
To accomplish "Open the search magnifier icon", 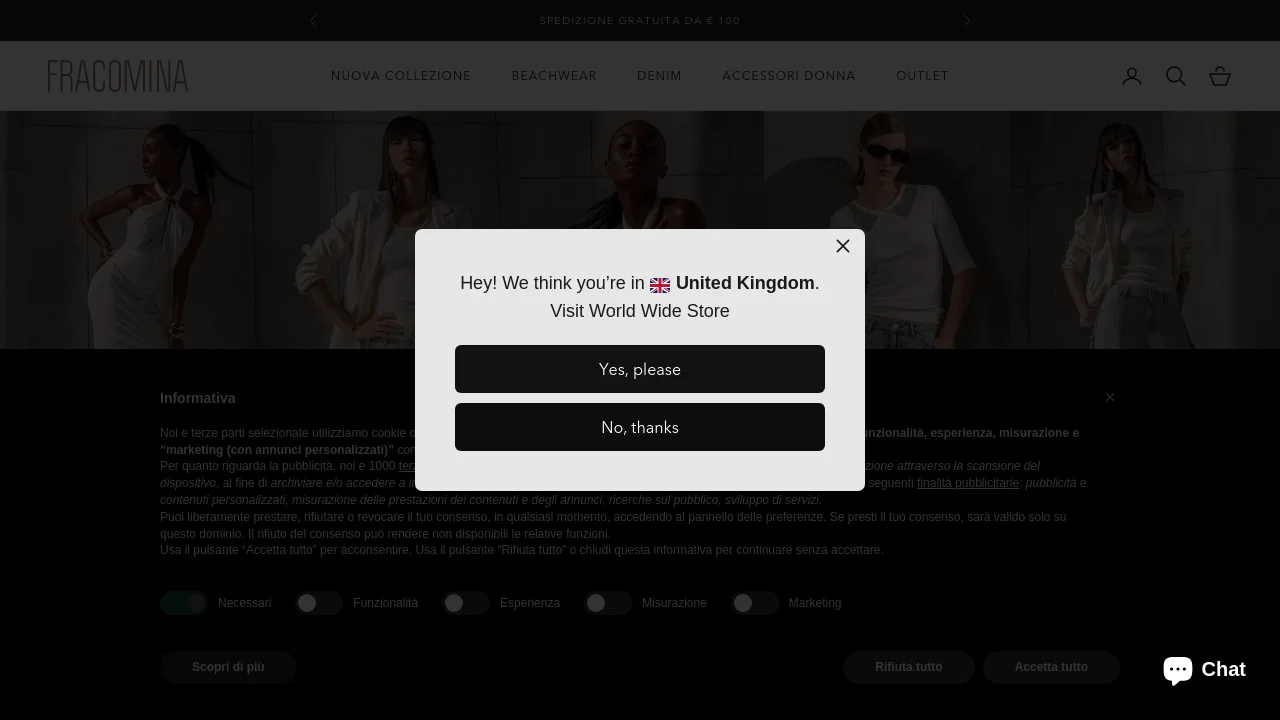I will 1176,76.
